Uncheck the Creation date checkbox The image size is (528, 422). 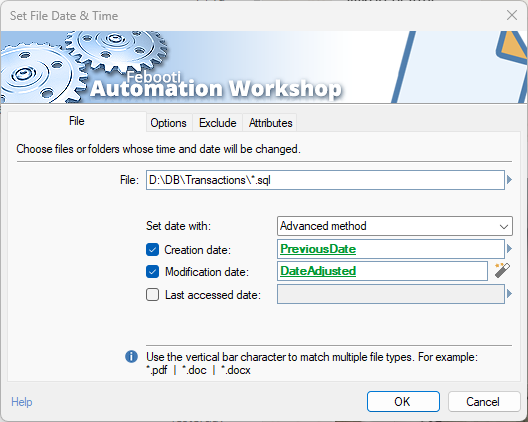(153, 250)
